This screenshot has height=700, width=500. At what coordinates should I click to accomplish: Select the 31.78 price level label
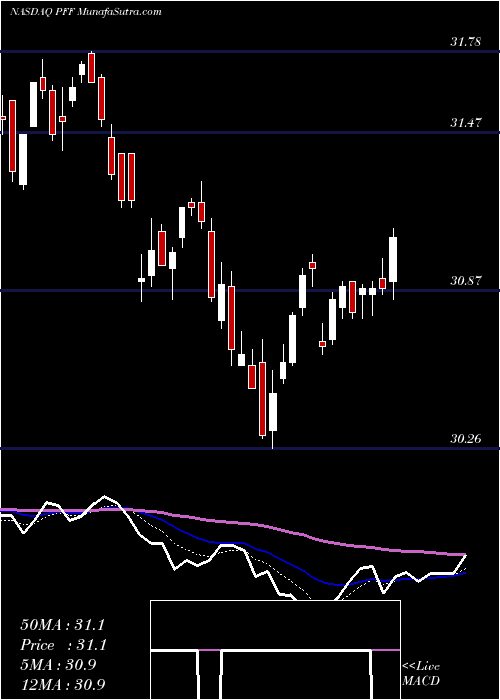point(466,42)
